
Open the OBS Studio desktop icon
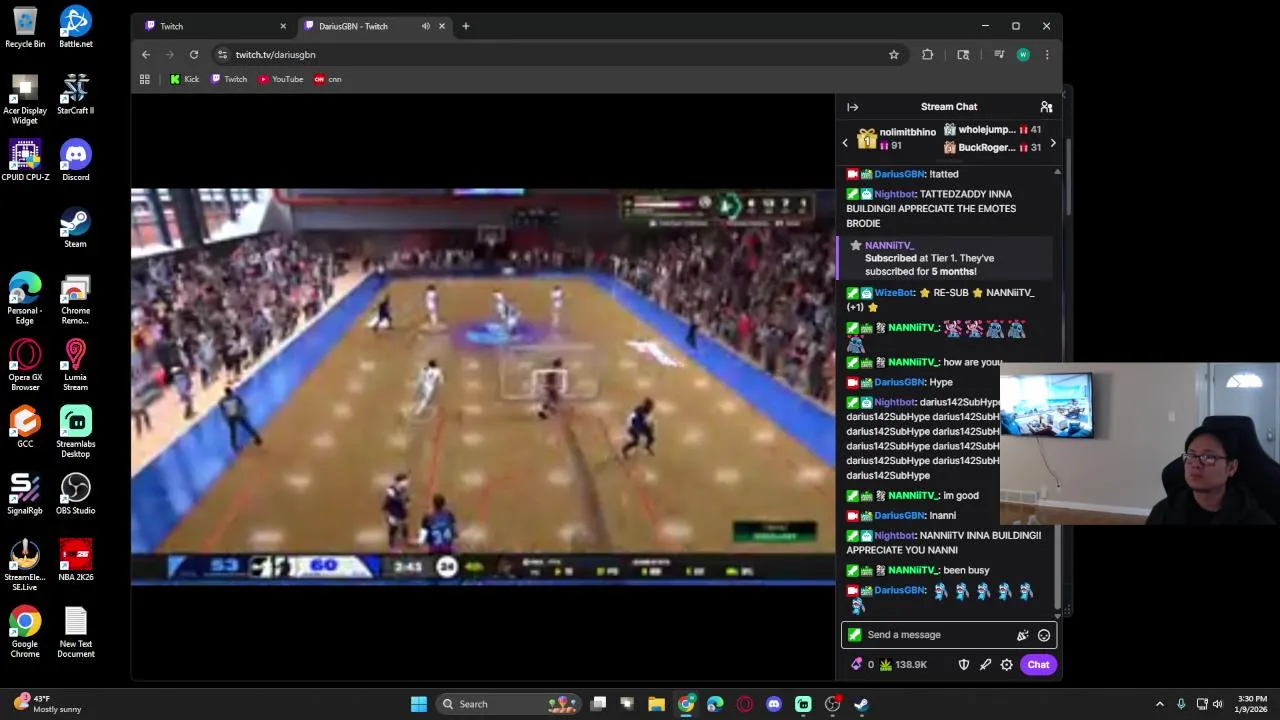[75, 494]
